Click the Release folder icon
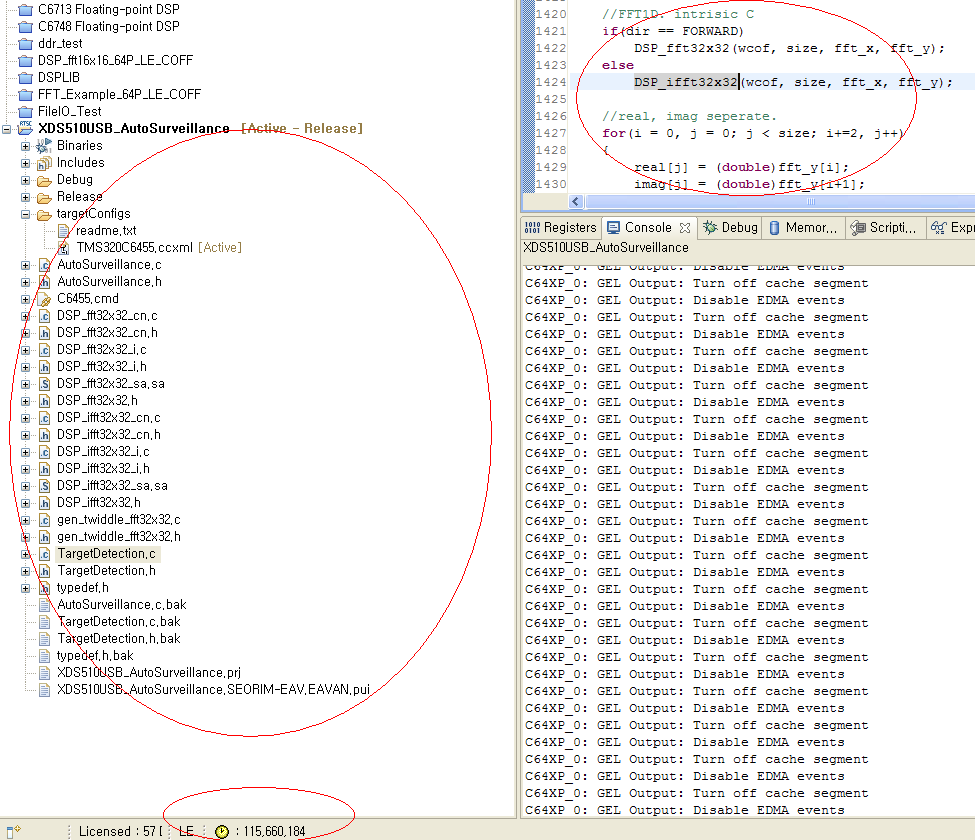 (44, 198)
